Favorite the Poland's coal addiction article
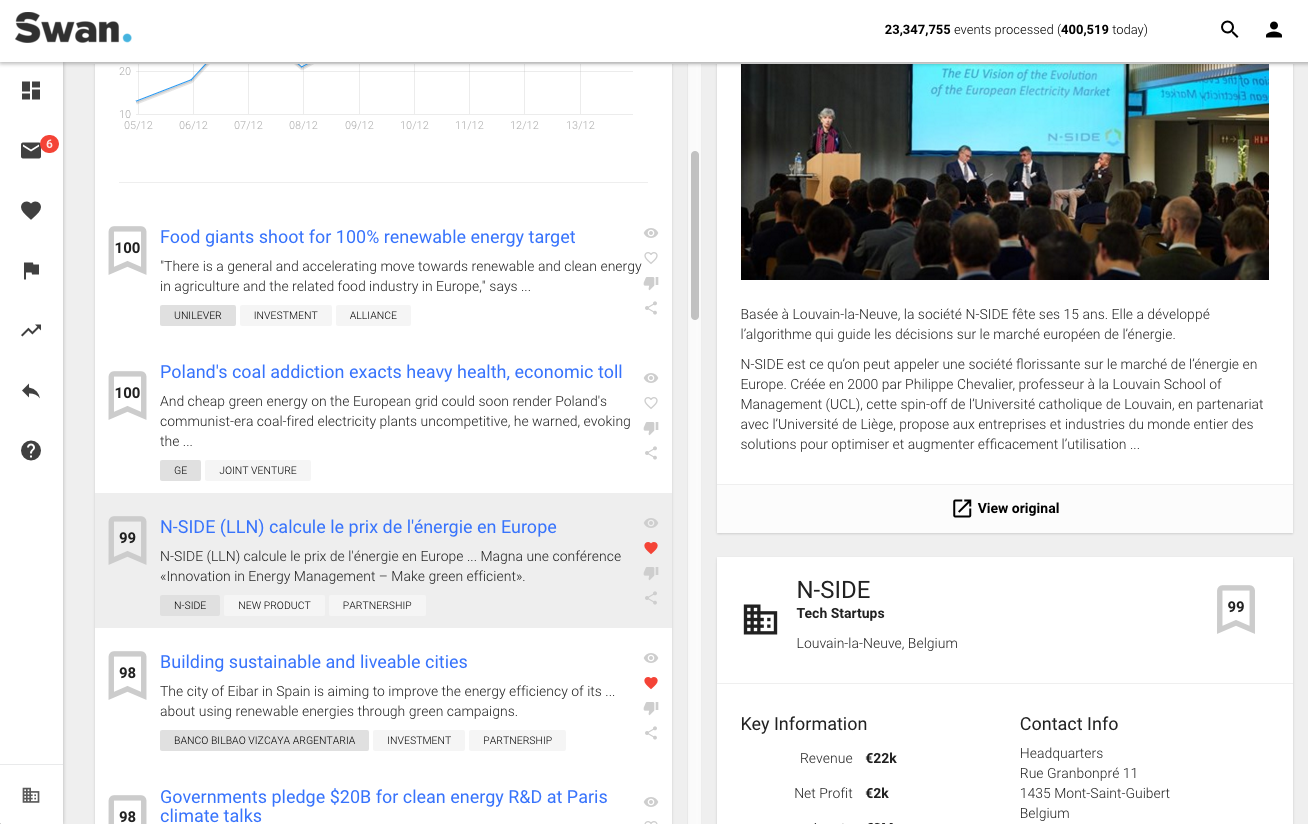Screen dimensions: 1308x824 coord(651,403)
